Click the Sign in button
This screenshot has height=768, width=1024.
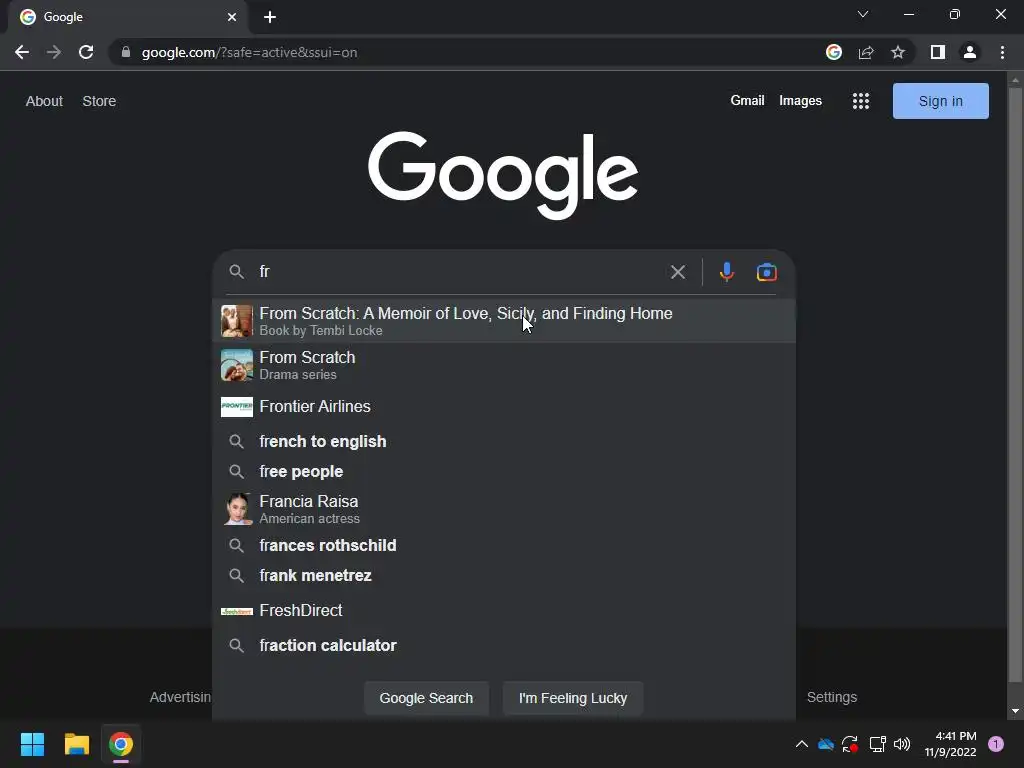pos(940,101)
